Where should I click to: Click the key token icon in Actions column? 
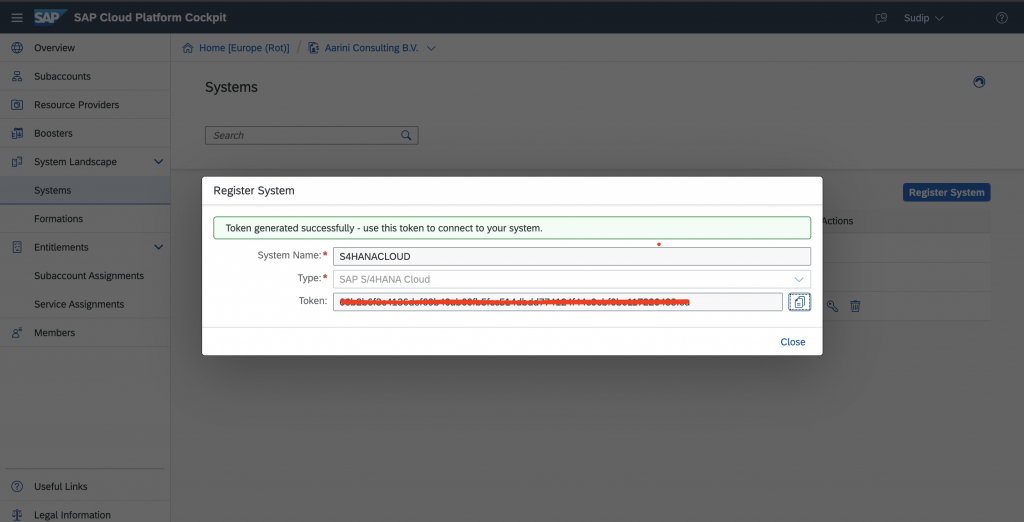832,306
